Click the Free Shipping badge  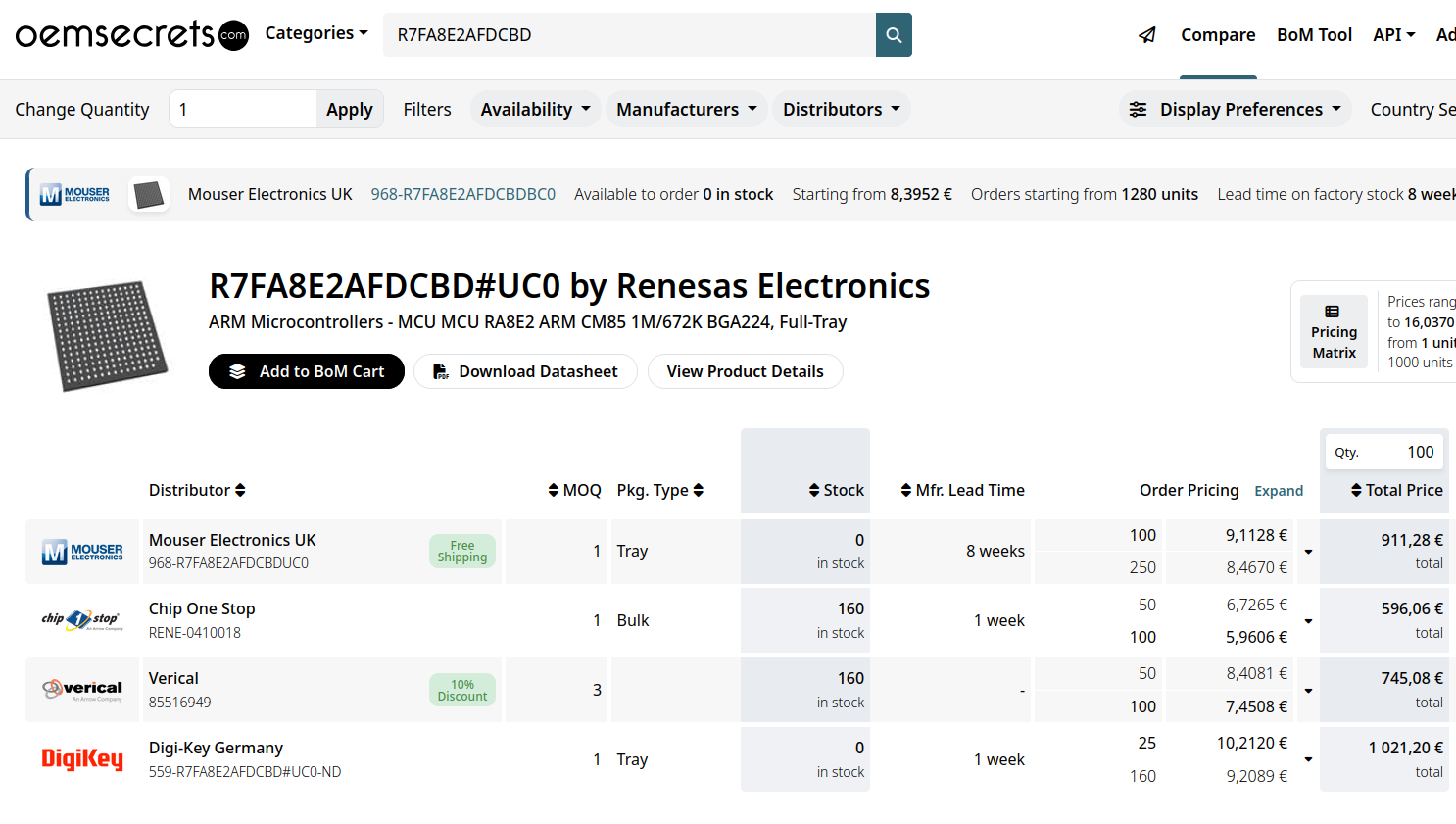pos(462,552)
